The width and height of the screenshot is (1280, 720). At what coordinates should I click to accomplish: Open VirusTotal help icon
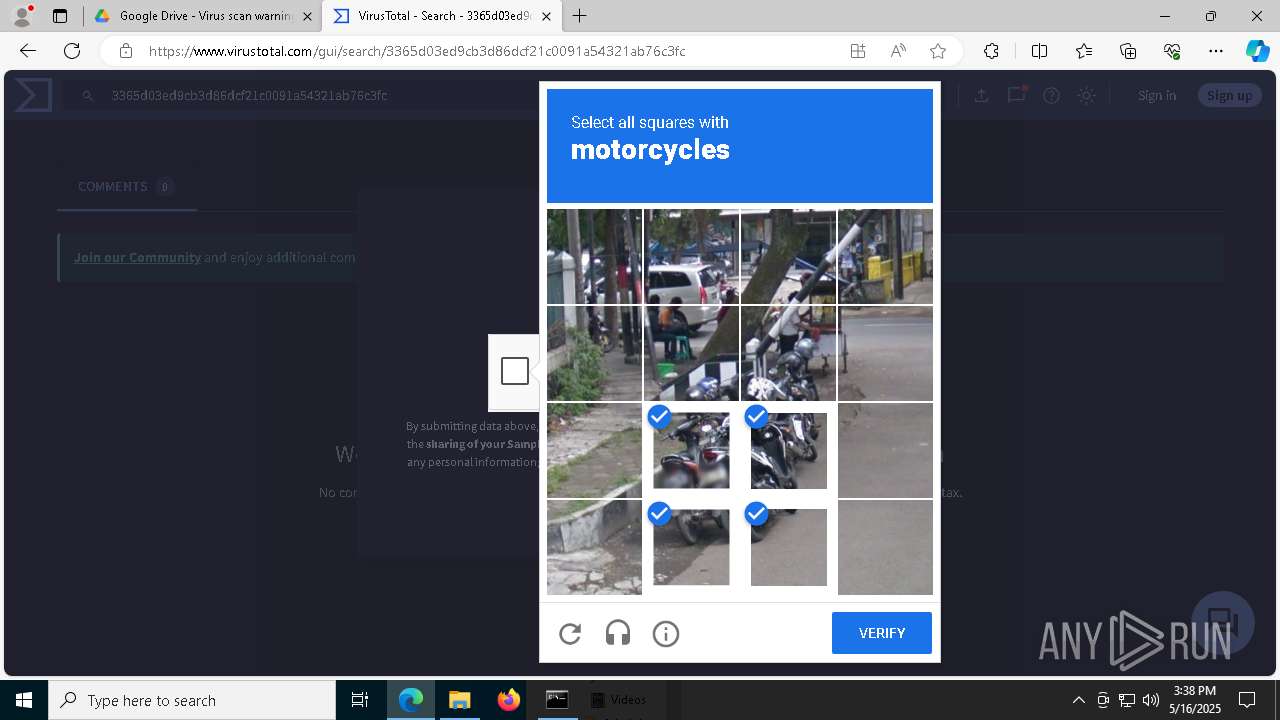(1051, 95)
